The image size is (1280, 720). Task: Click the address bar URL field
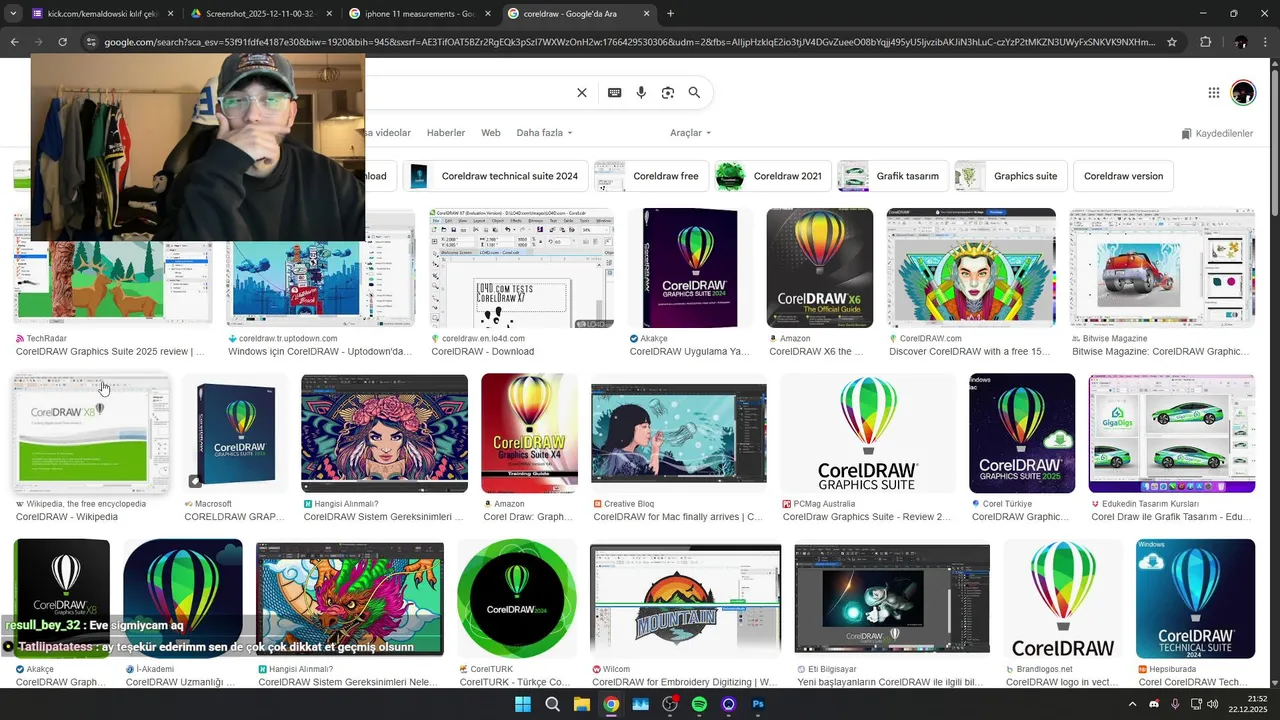pyautogui.click(x=630, y=42)
